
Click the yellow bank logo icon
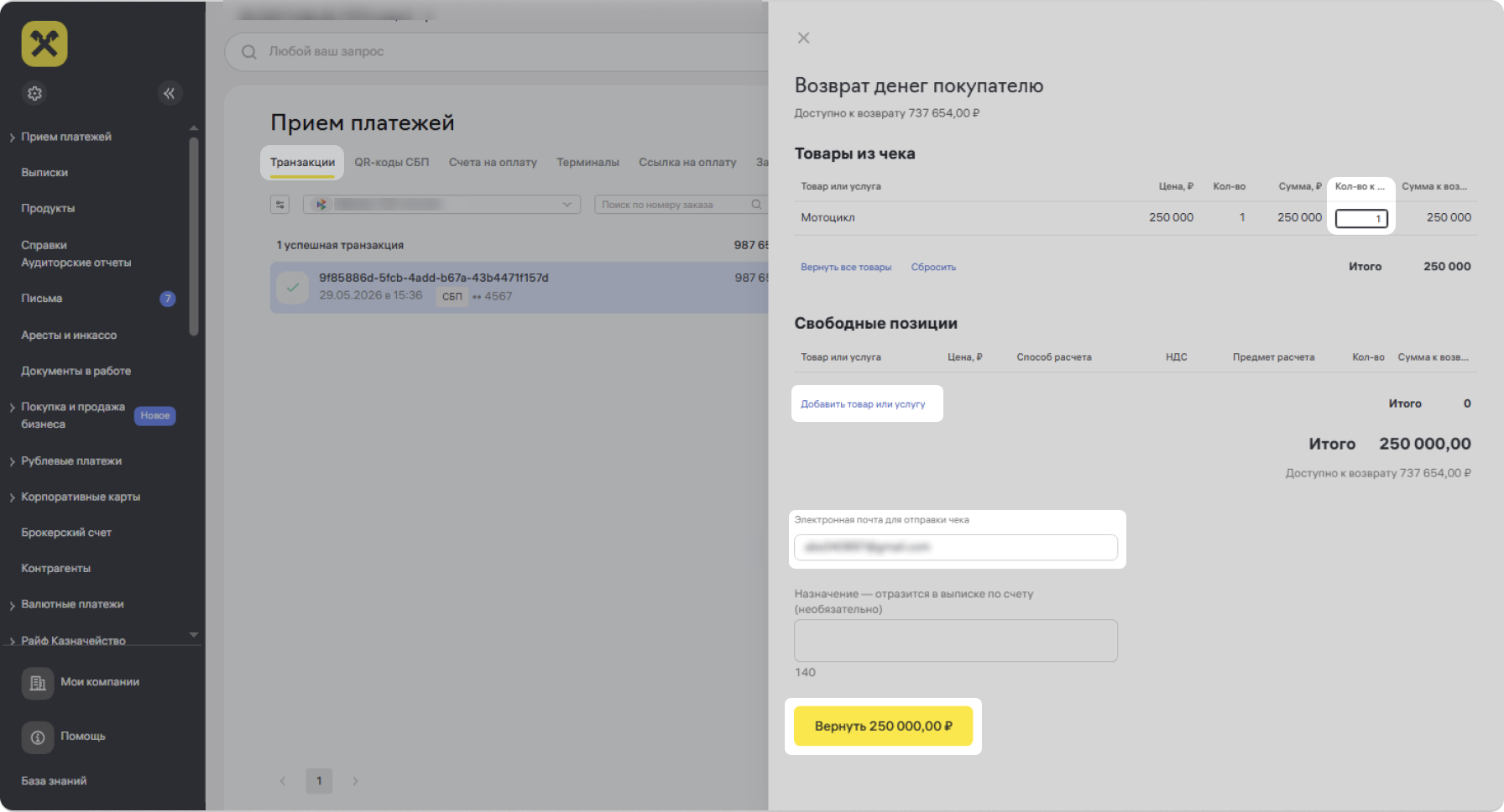pos(44,44)
